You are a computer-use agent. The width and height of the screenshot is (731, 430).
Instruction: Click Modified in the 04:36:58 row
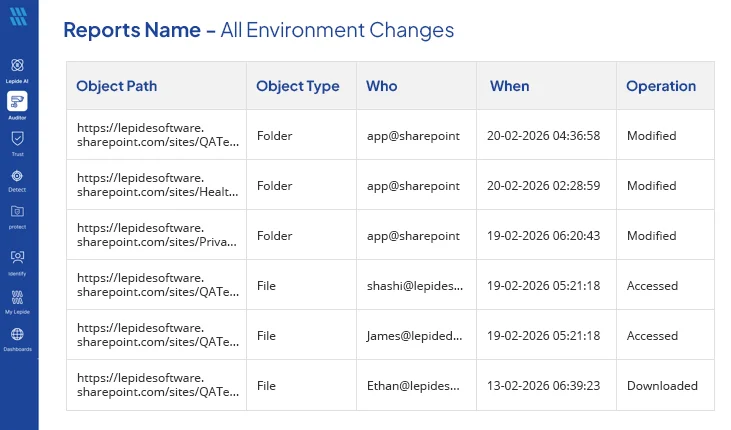[x=651, y=136]
